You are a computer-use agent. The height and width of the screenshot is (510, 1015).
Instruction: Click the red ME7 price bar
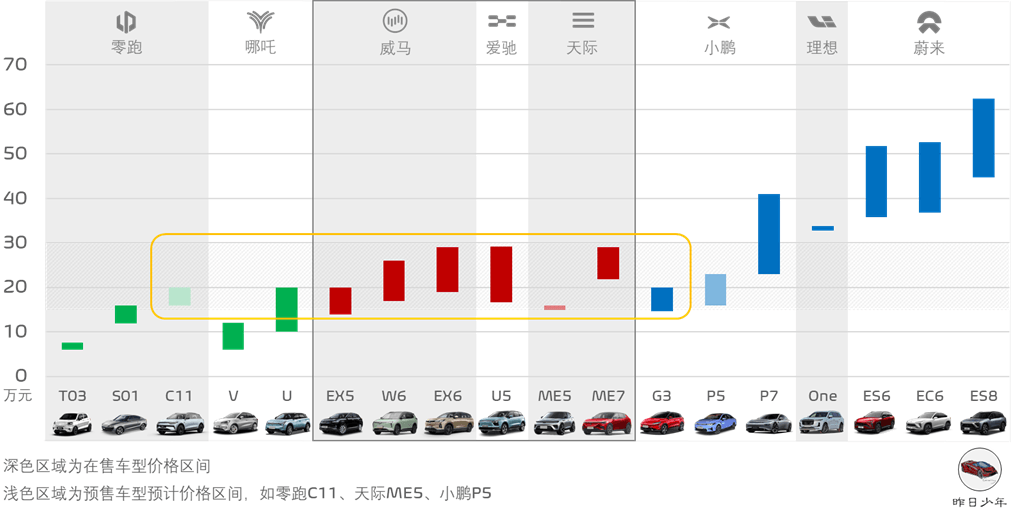608,263
